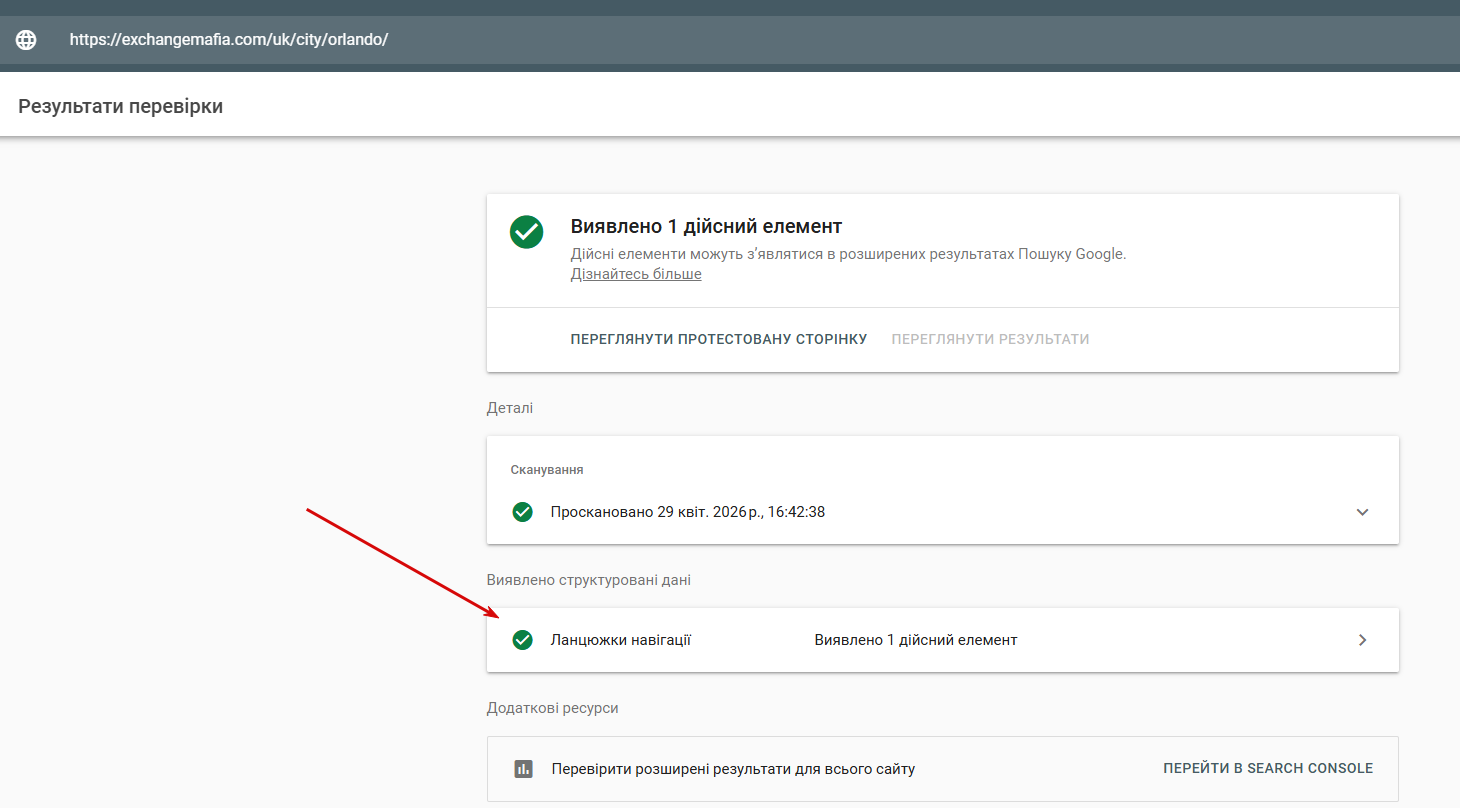The image size is (1460, 808).
Task: Click 'Перевірити розширені результати для всього сайту'
Action: (733, 769)
